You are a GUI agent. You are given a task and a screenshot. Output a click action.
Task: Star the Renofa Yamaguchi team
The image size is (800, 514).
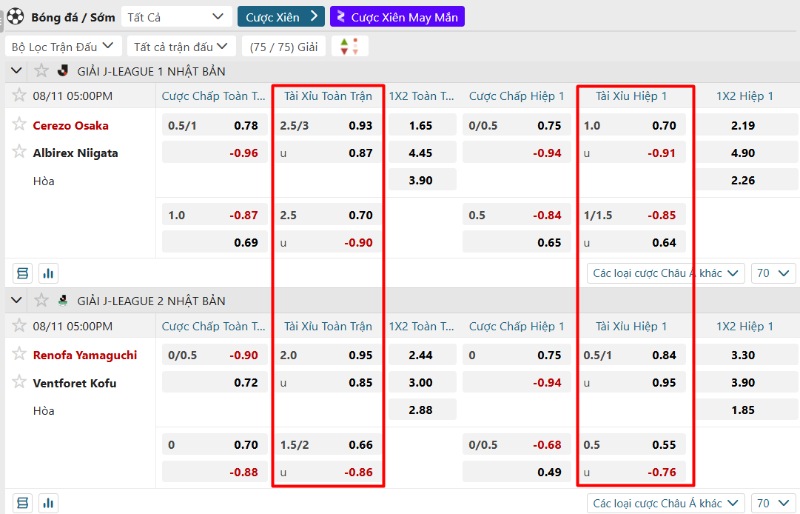18,354
